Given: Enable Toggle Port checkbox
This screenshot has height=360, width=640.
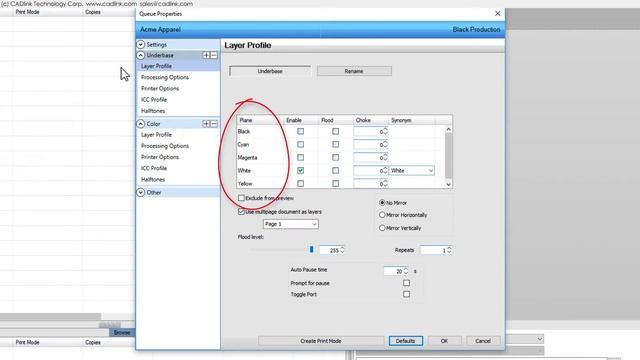Looking at the screenshot, I should click(407, 294).
